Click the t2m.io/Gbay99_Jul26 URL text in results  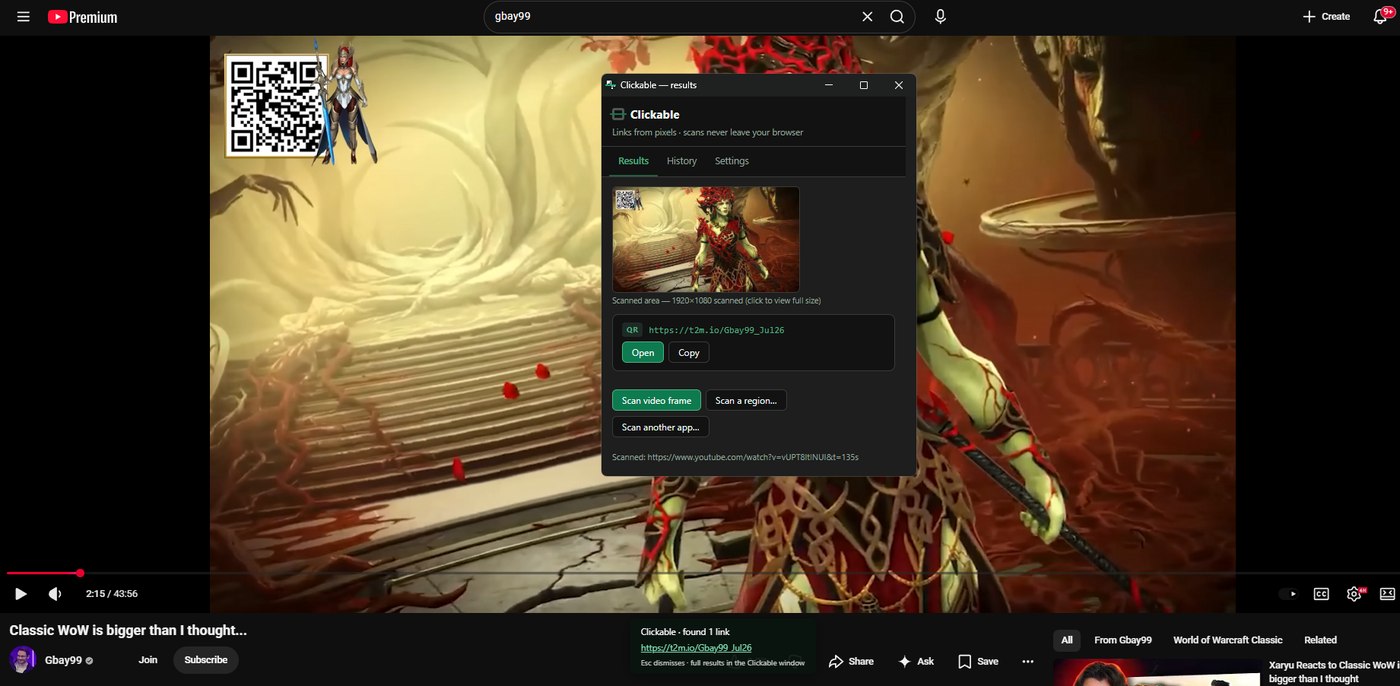point(716,329)
